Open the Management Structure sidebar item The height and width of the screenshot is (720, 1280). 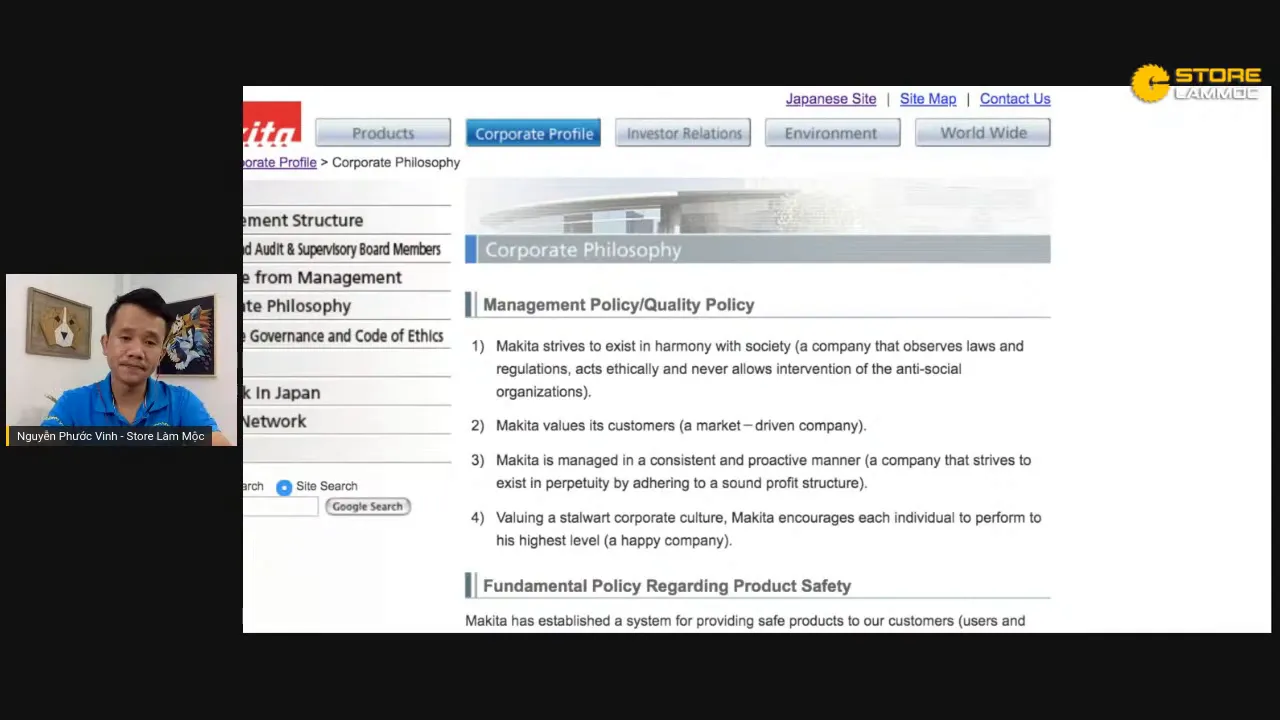tap(346, 220)
